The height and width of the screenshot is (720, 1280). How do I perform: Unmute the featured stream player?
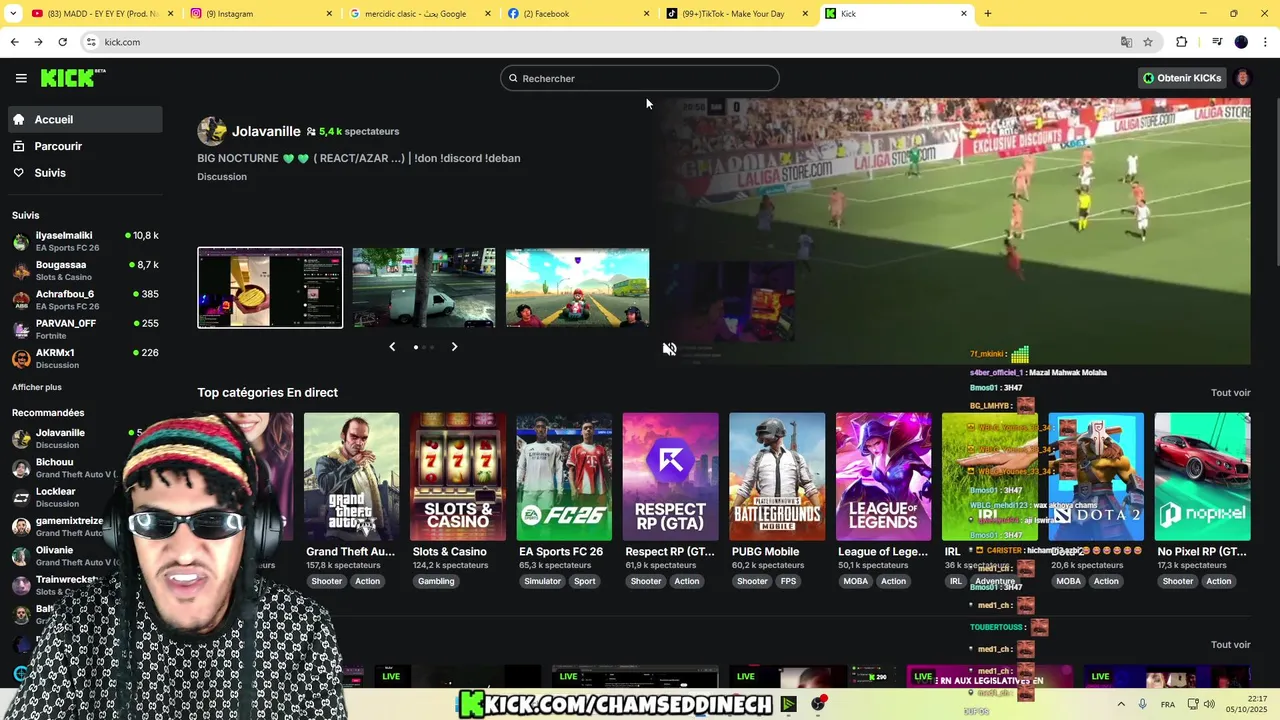[670, 349]
